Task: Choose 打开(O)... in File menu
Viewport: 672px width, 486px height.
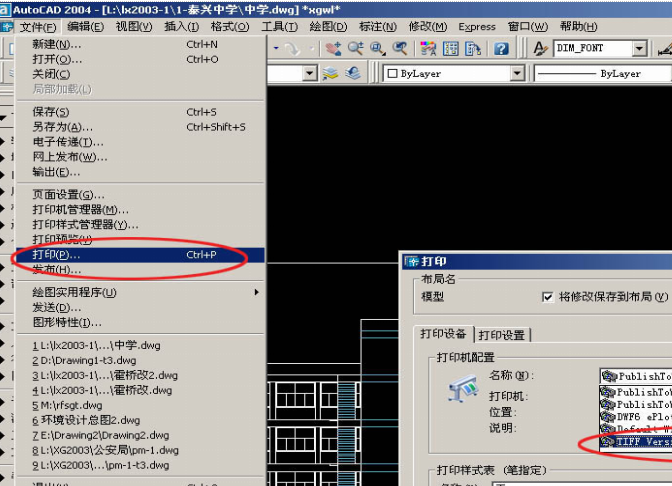Action: [139, 59]
